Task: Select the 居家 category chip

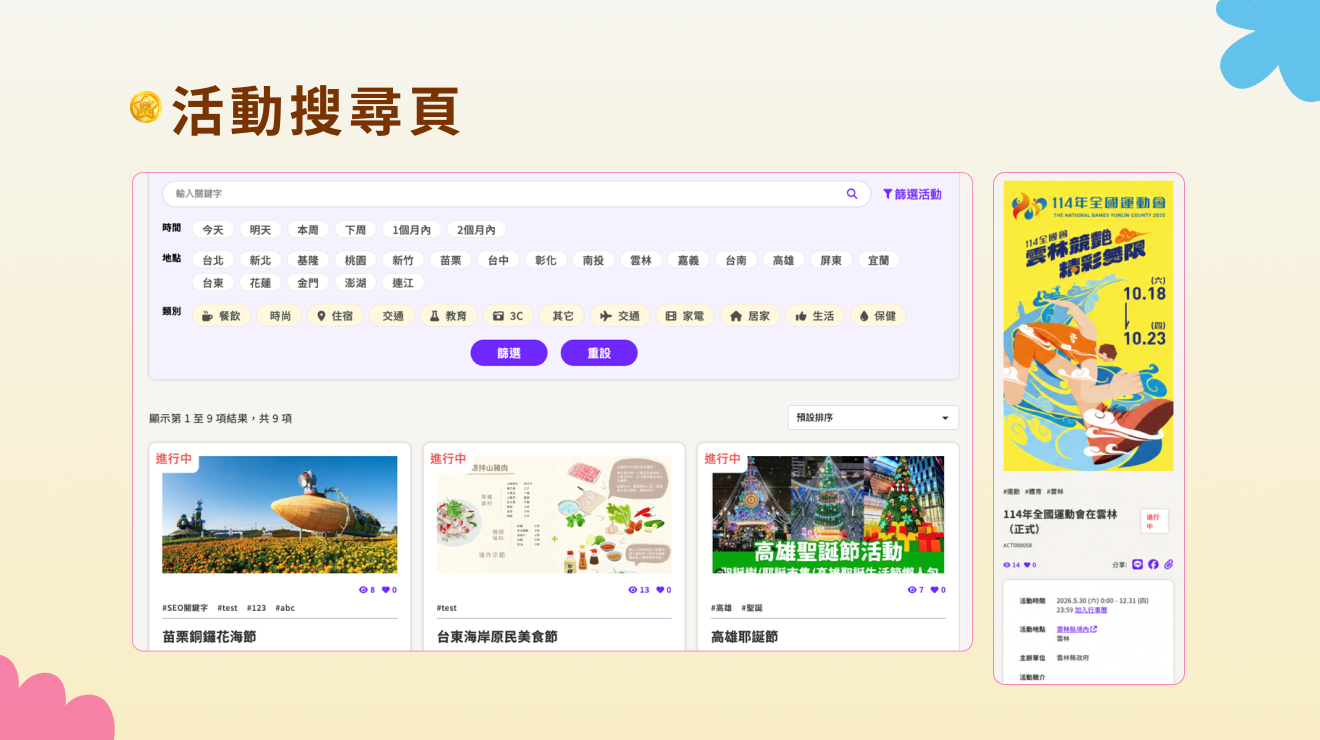Action: 750,316
